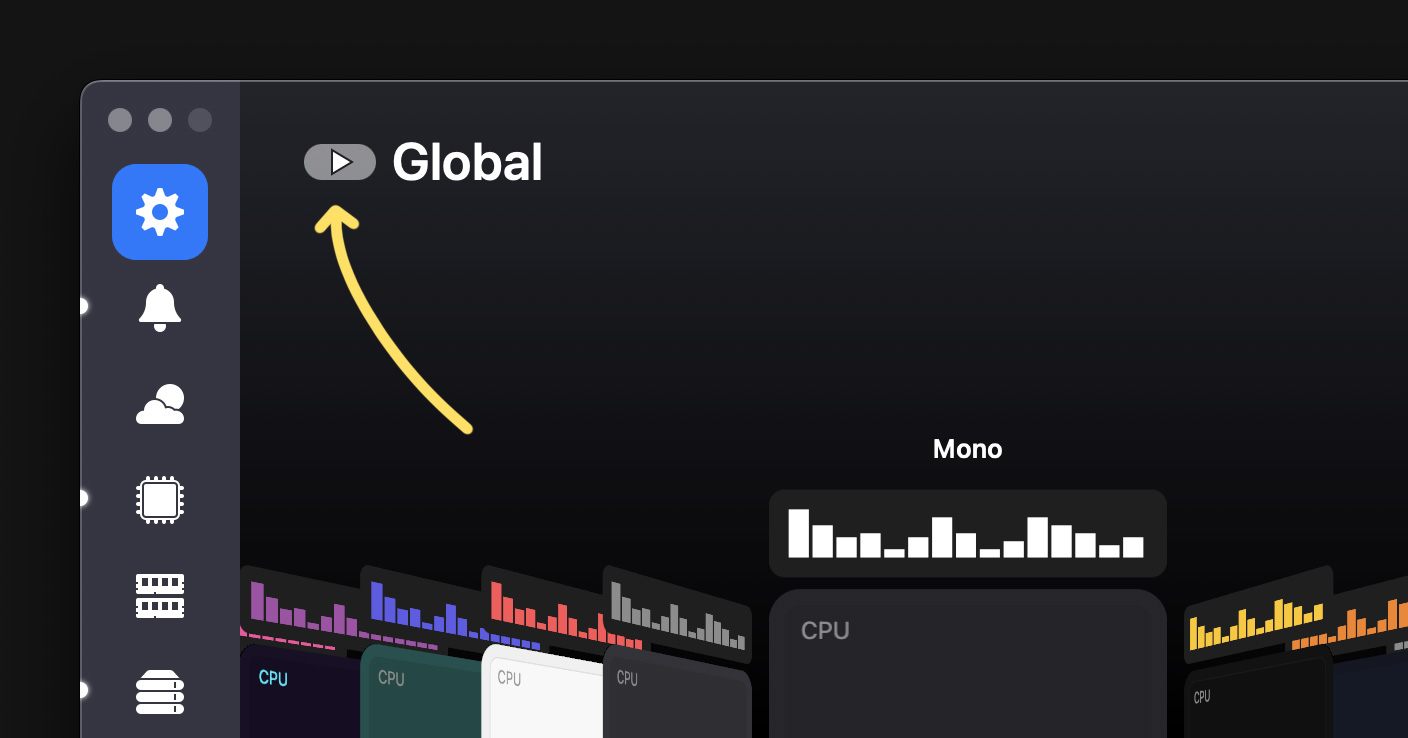
Task: Click the play button beside Global
Action: tap(340, 162)
